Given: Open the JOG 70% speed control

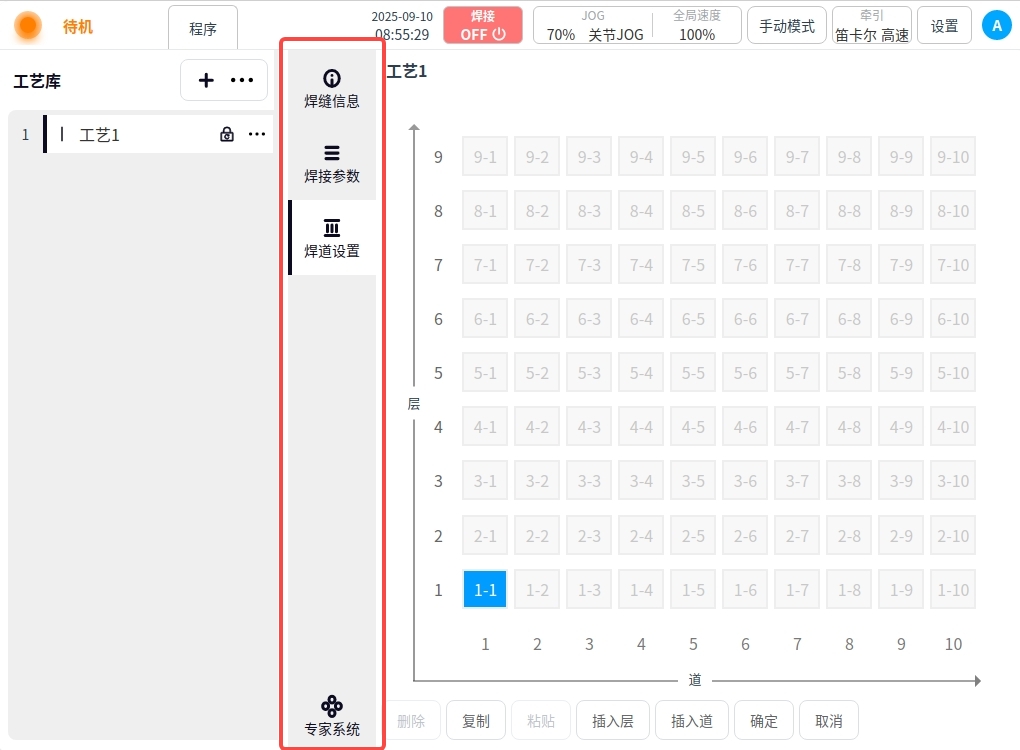Looking at the screenshot, I should pos(592,25).
